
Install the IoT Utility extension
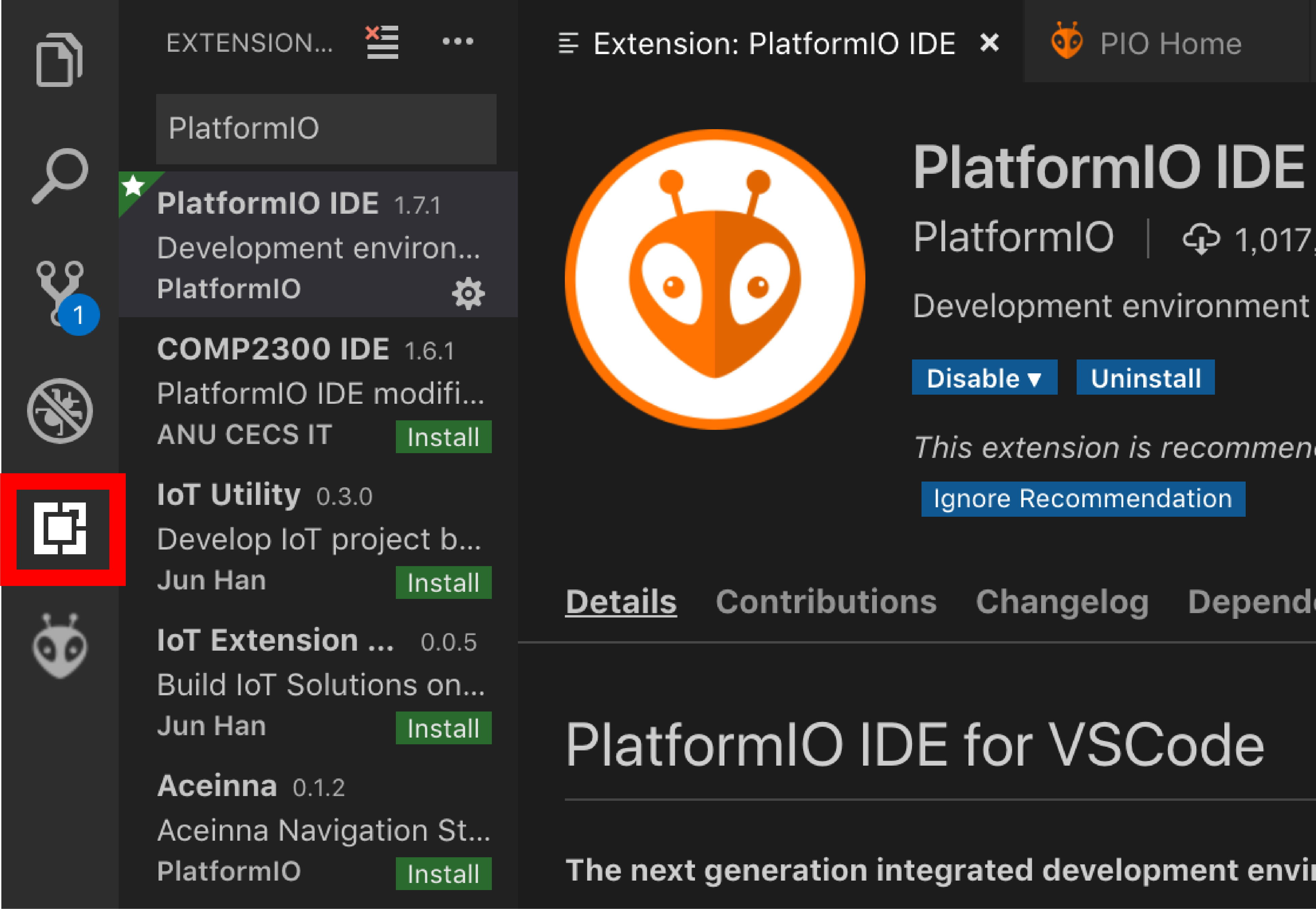point(443,583)
